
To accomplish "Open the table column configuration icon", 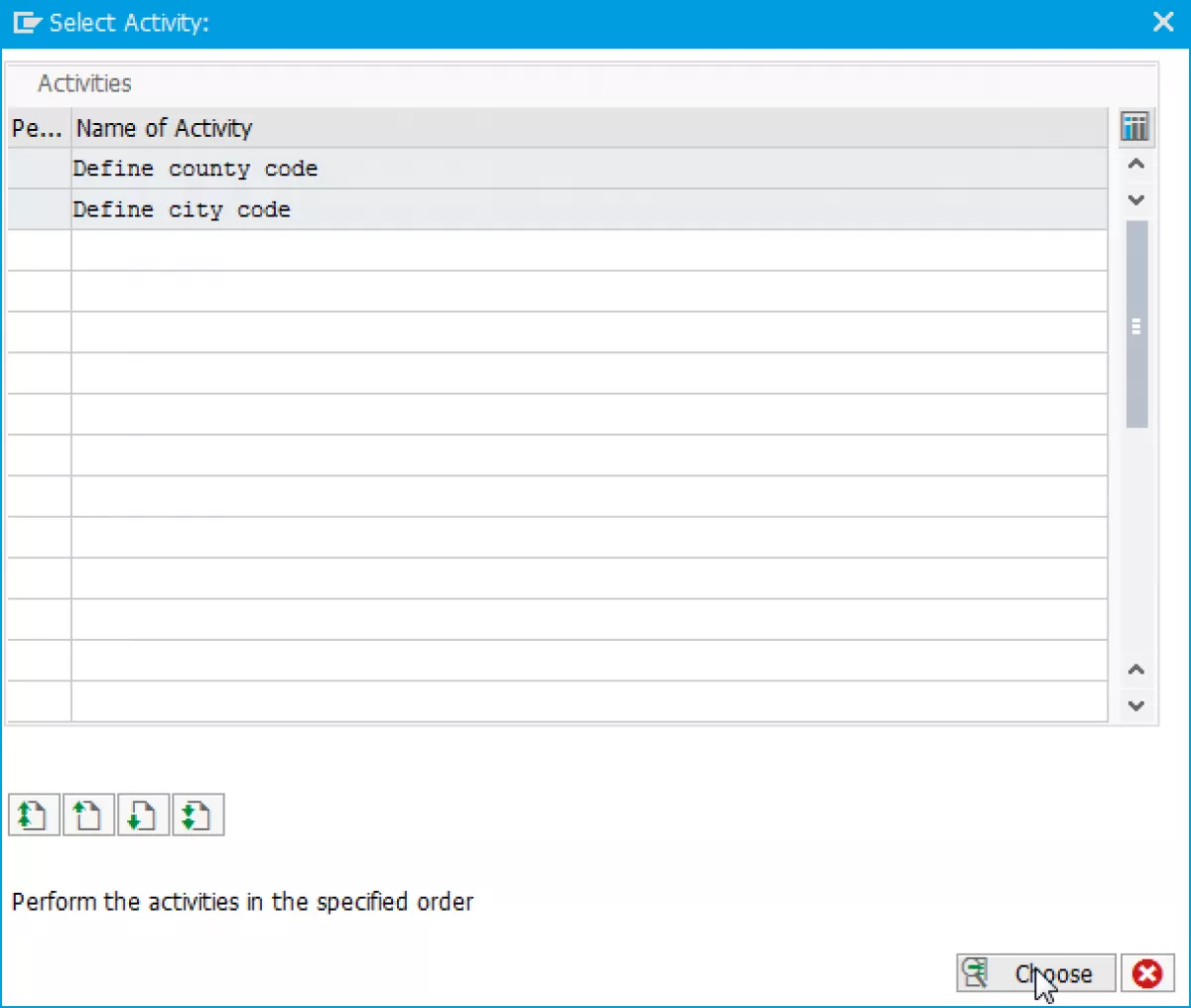I will 1134,126.
